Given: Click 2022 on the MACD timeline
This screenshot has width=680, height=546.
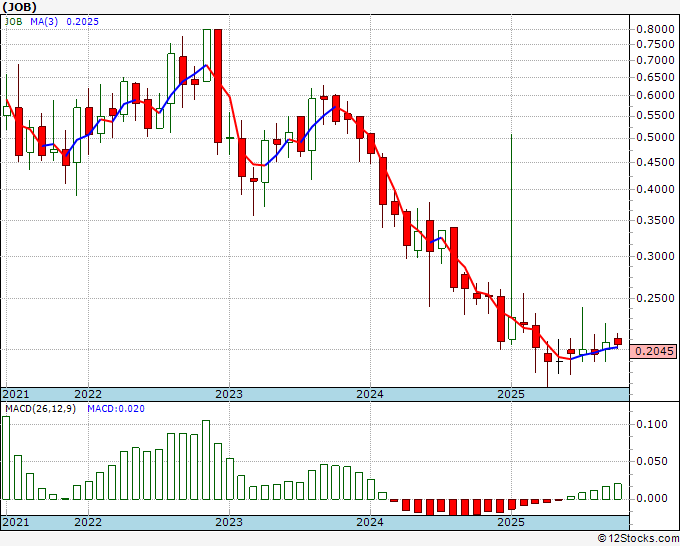Looking at the screenshot, I should point(88,522).
